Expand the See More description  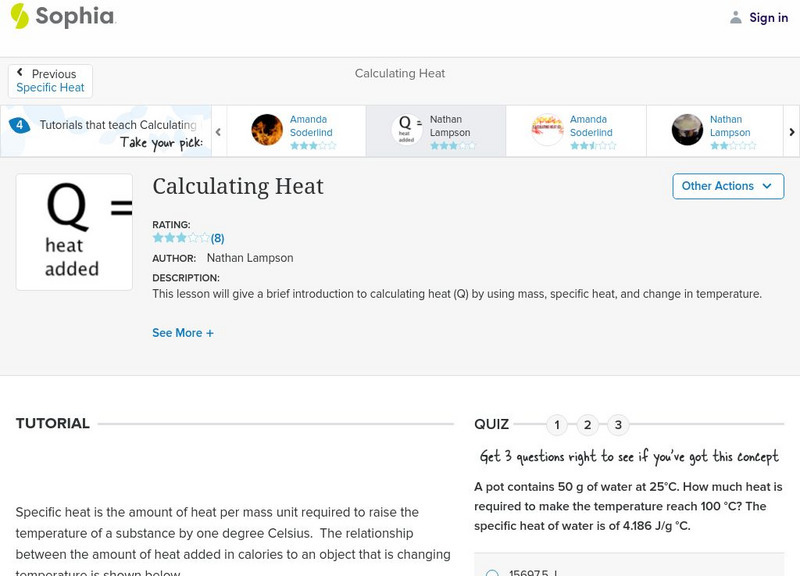tap(183, 333)
